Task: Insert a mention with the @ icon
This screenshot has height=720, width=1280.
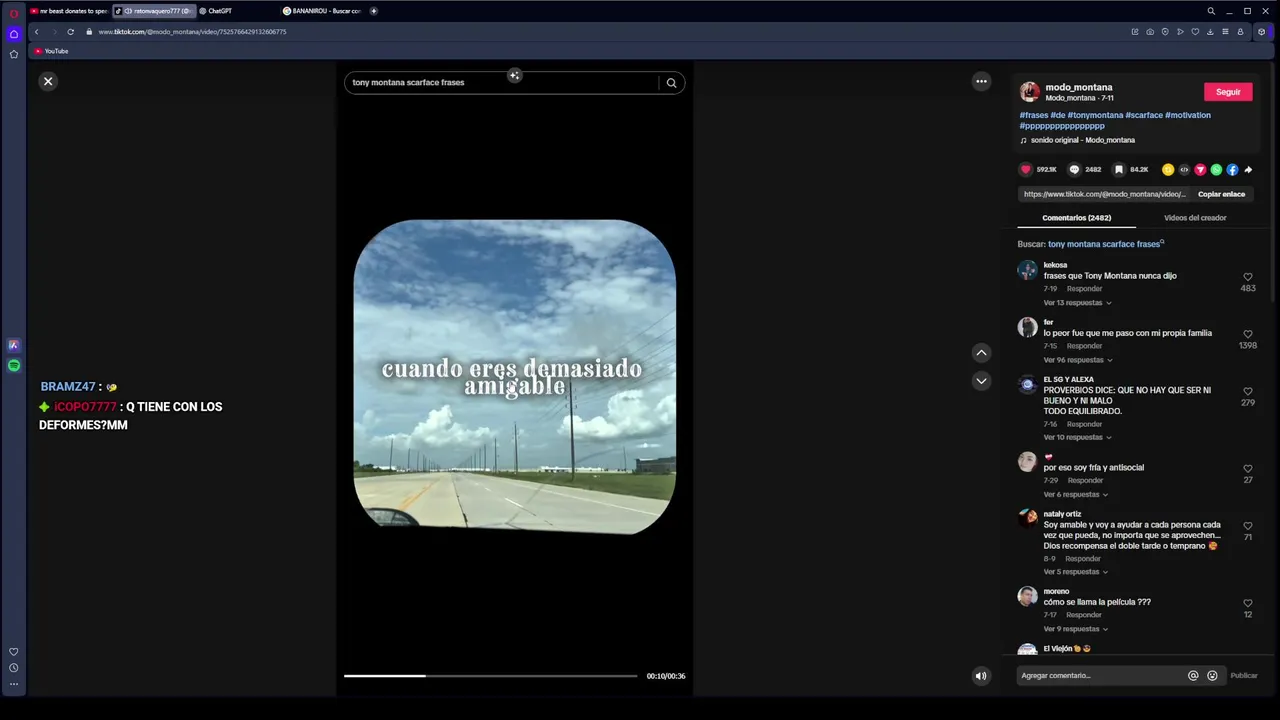Action: 1193,676
